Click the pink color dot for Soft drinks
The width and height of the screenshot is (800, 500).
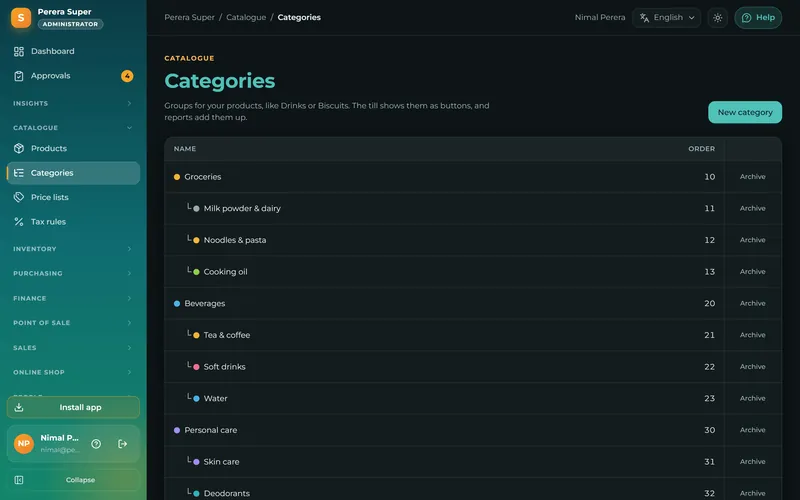196,367
